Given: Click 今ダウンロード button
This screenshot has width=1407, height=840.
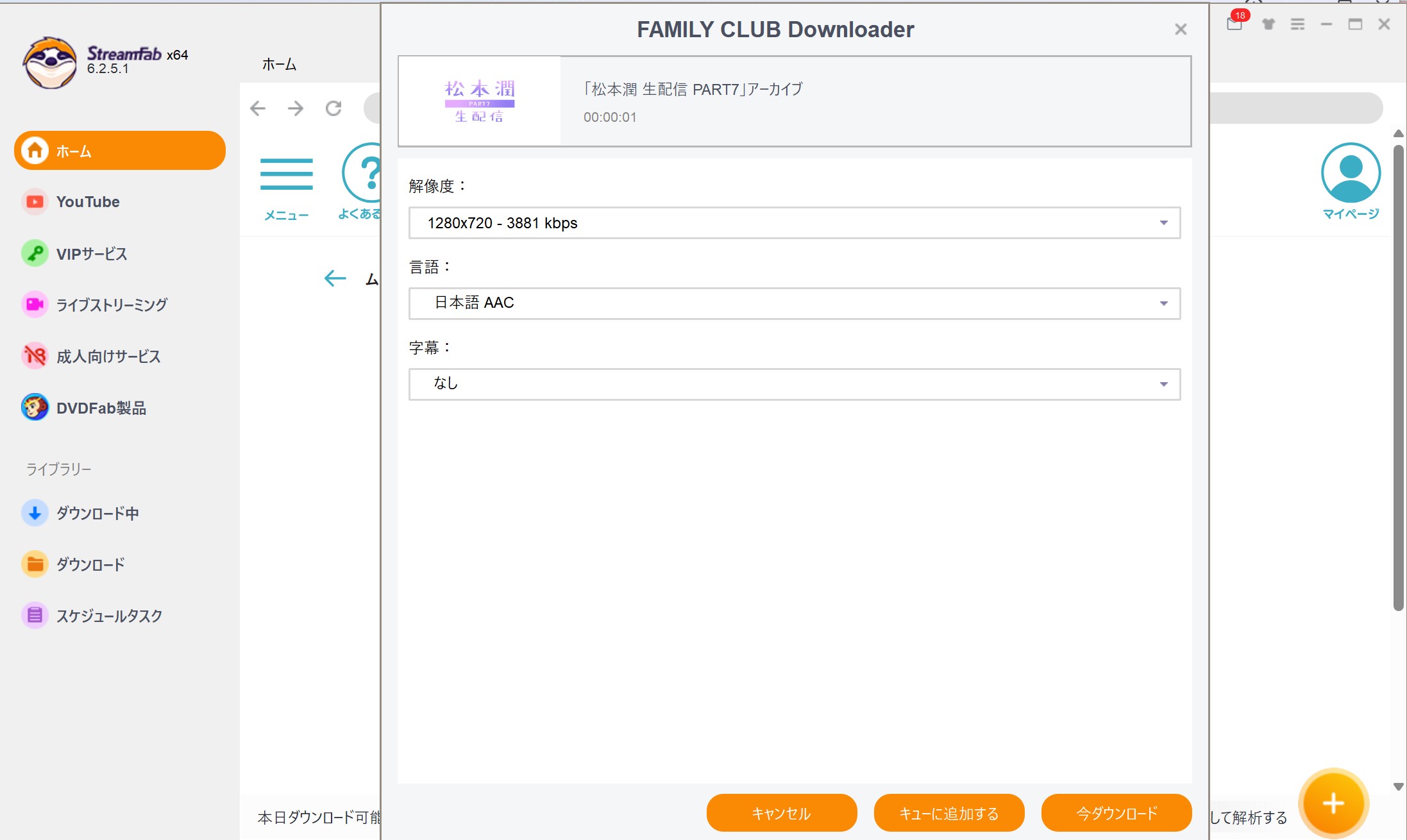Looking at the screenshot, I should (1116, 813).
